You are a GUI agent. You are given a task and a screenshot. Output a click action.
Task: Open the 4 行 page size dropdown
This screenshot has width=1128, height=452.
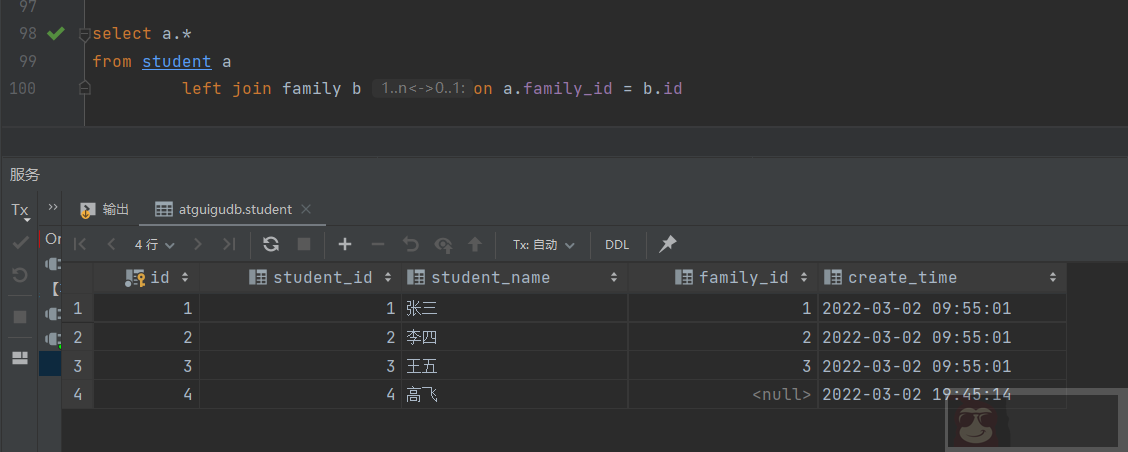(x=155, y=245)
